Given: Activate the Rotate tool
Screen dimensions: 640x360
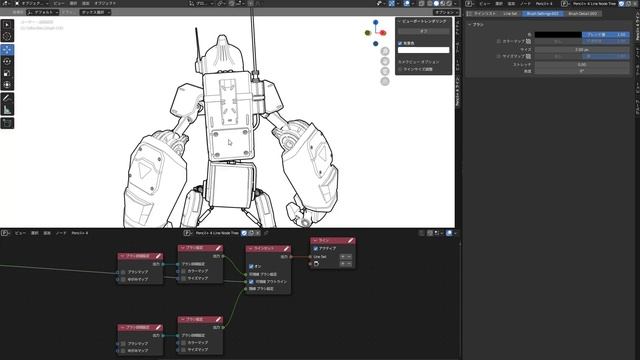Looking at the screenshot, I should 7,62.
